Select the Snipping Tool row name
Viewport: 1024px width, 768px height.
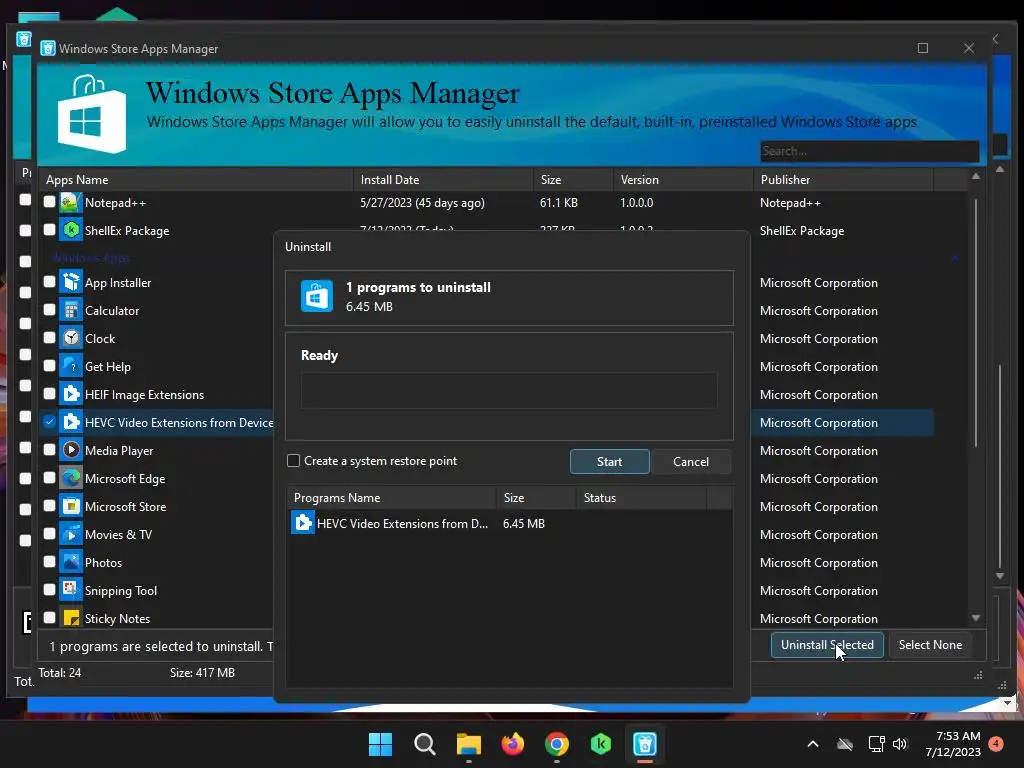[x=121, y=590]
